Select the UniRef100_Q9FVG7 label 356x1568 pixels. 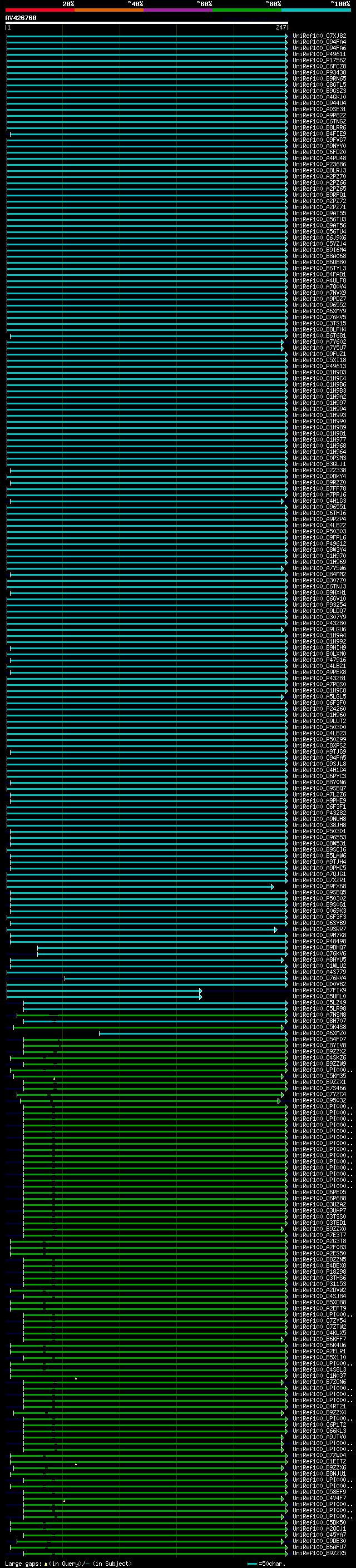pyautogui.click(x=319, y=140)
